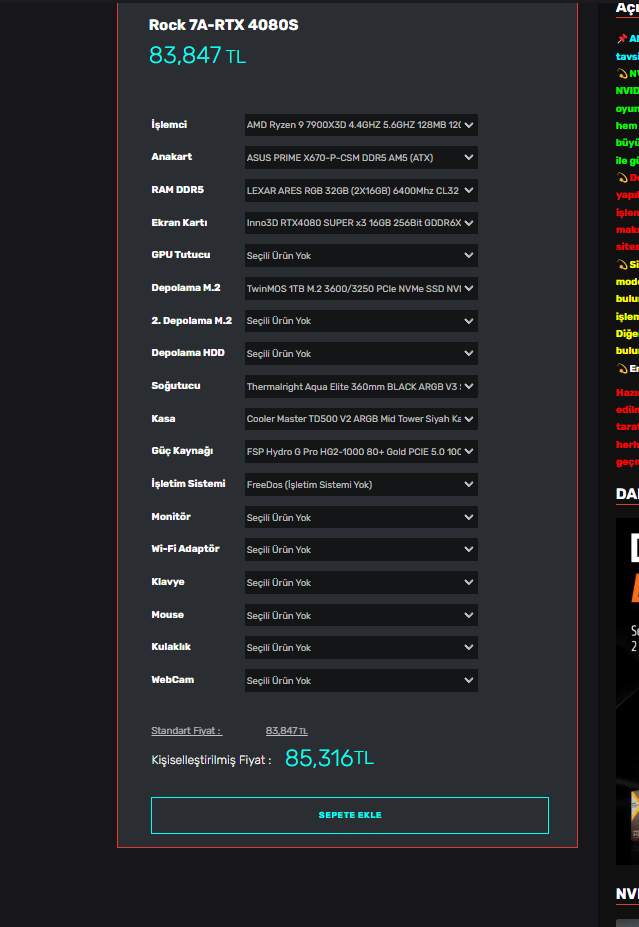This screenshot has height=927, width=639.
Task: Expand the RAM DDR5 selection dropdown
Action: (x=361, y=190)
